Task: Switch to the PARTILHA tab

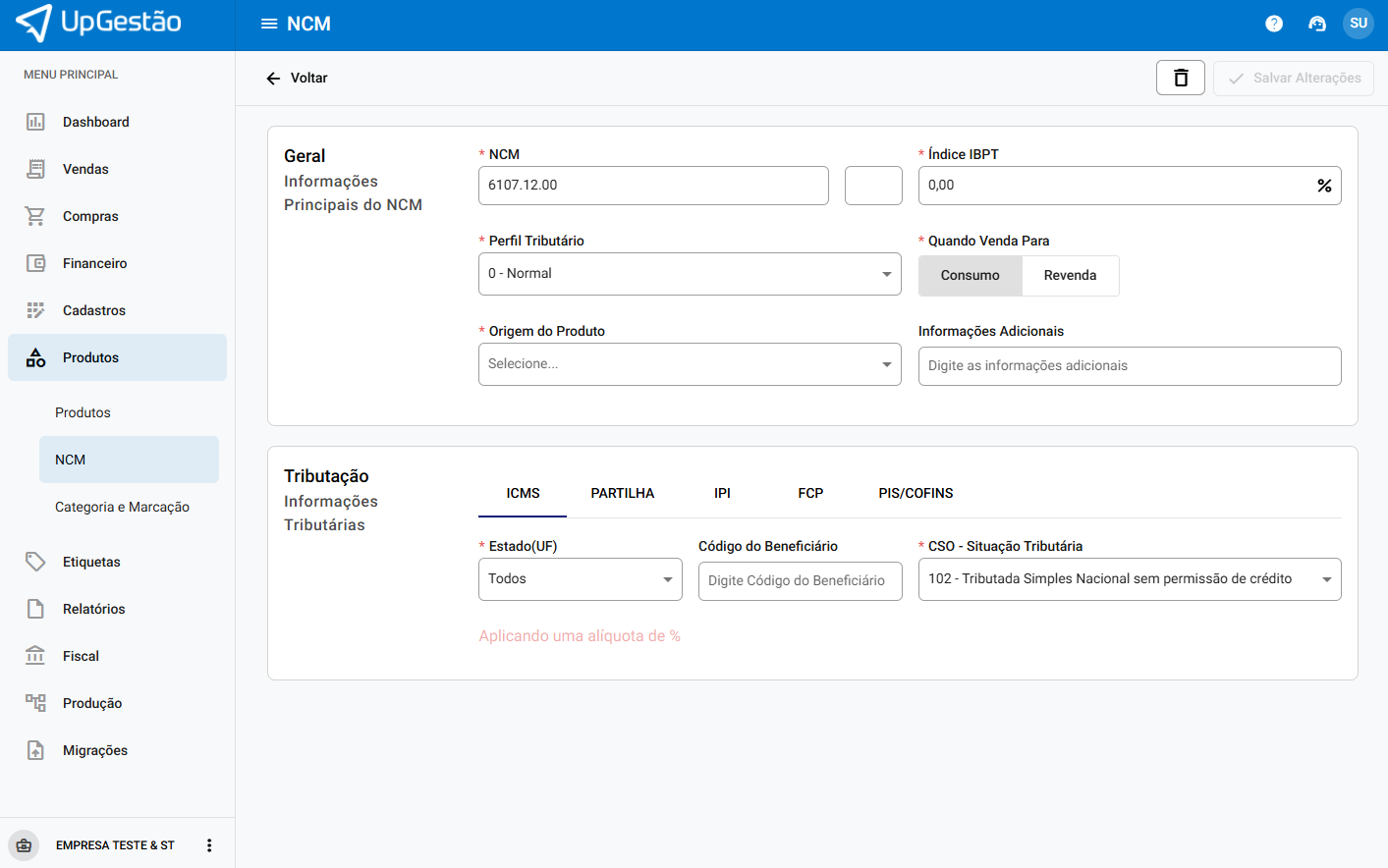Action: (x=622, y=493)
